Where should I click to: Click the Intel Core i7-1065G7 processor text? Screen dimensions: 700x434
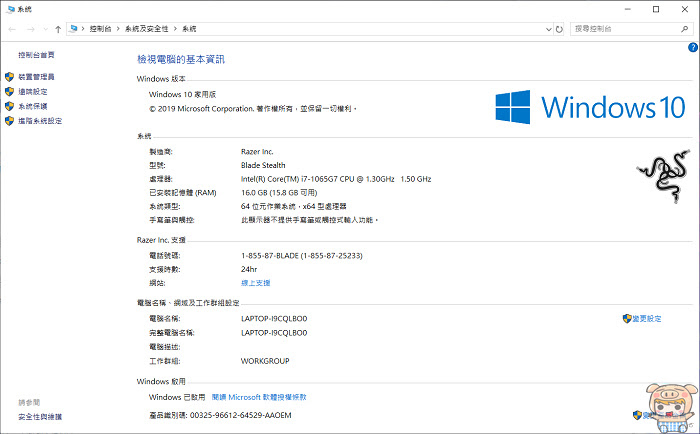[x=336, y=179]
